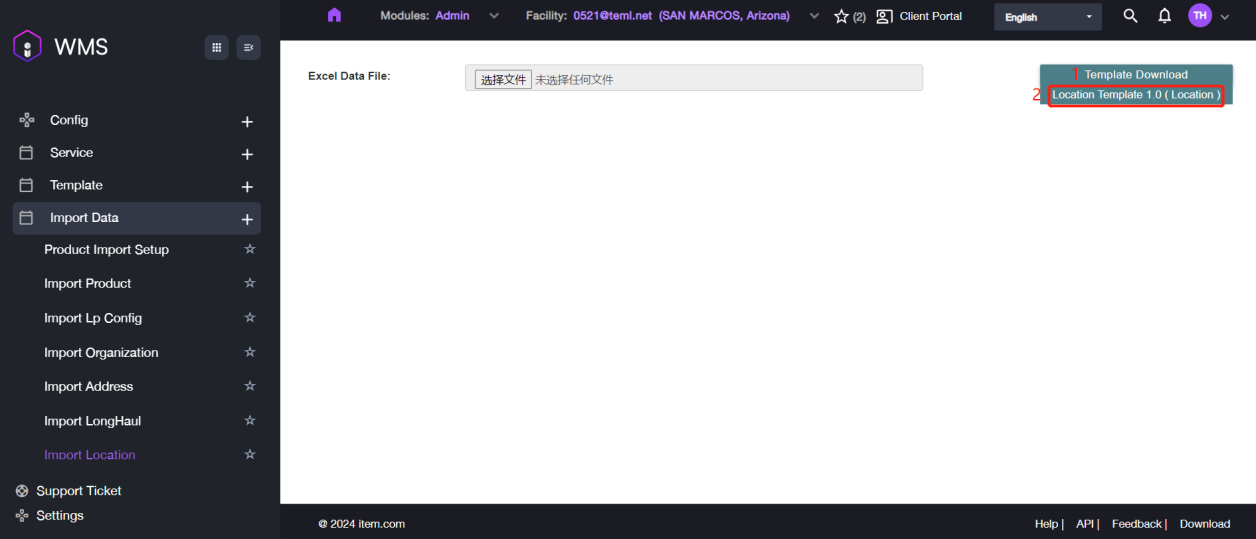1256x539 pixels.
Task: Click the choose file button
Action: point(503,79)
